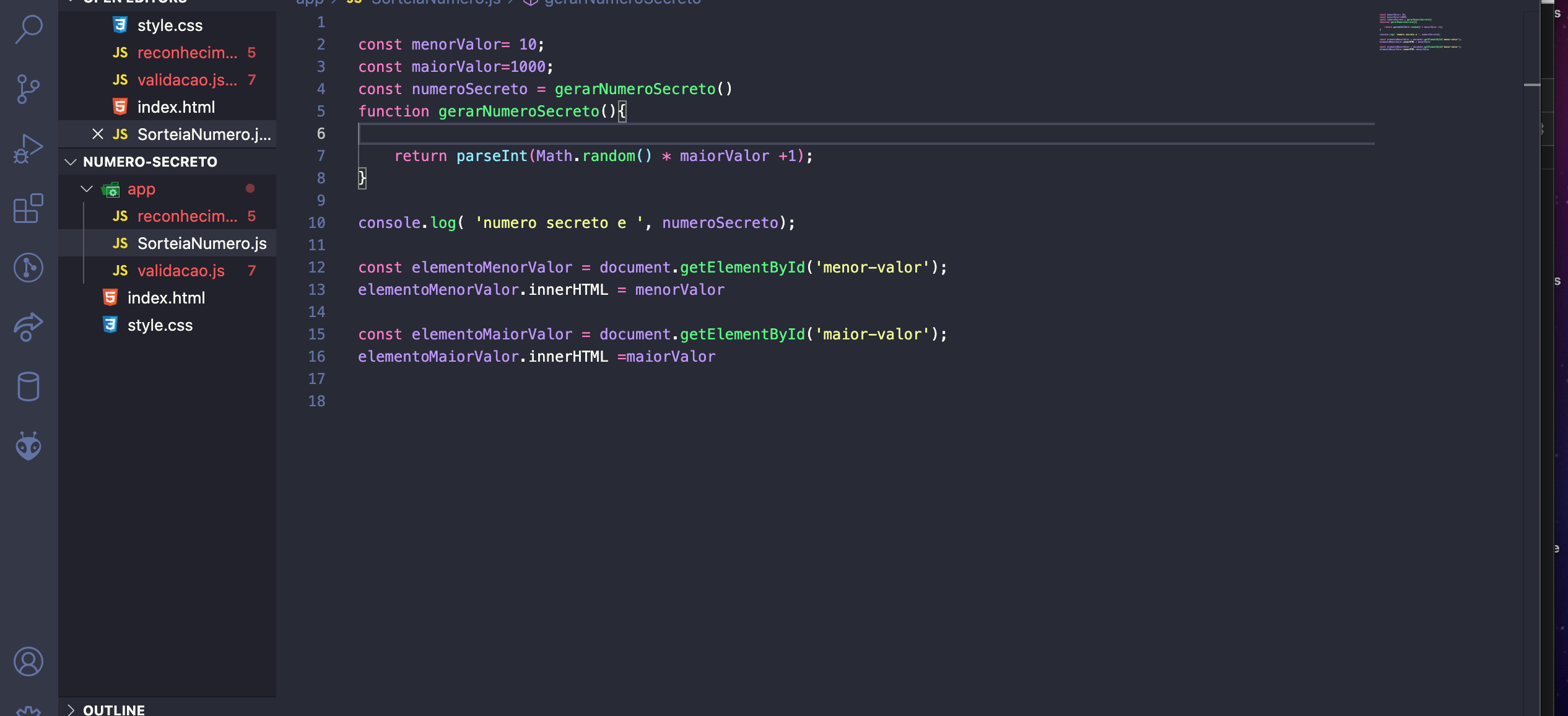Viewport: 1568px width, 716px height.
Task: Open reconhecim... file under app folder
Action: click(167, 216)
